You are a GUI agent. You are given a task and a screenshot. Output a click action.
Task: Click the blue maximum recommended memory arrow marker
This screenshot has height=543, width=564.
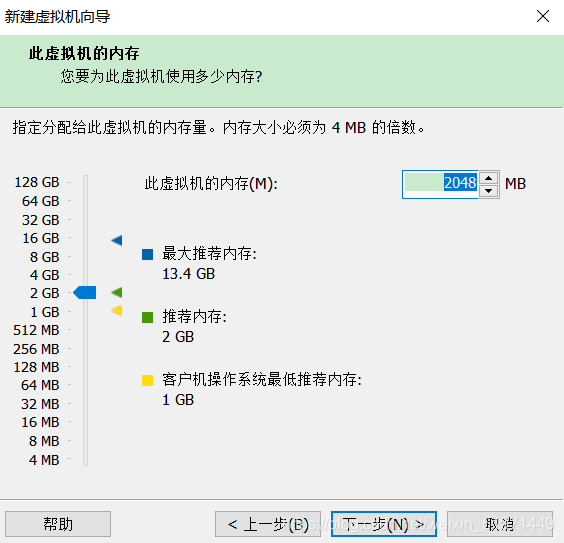click(x=117, y=240)
